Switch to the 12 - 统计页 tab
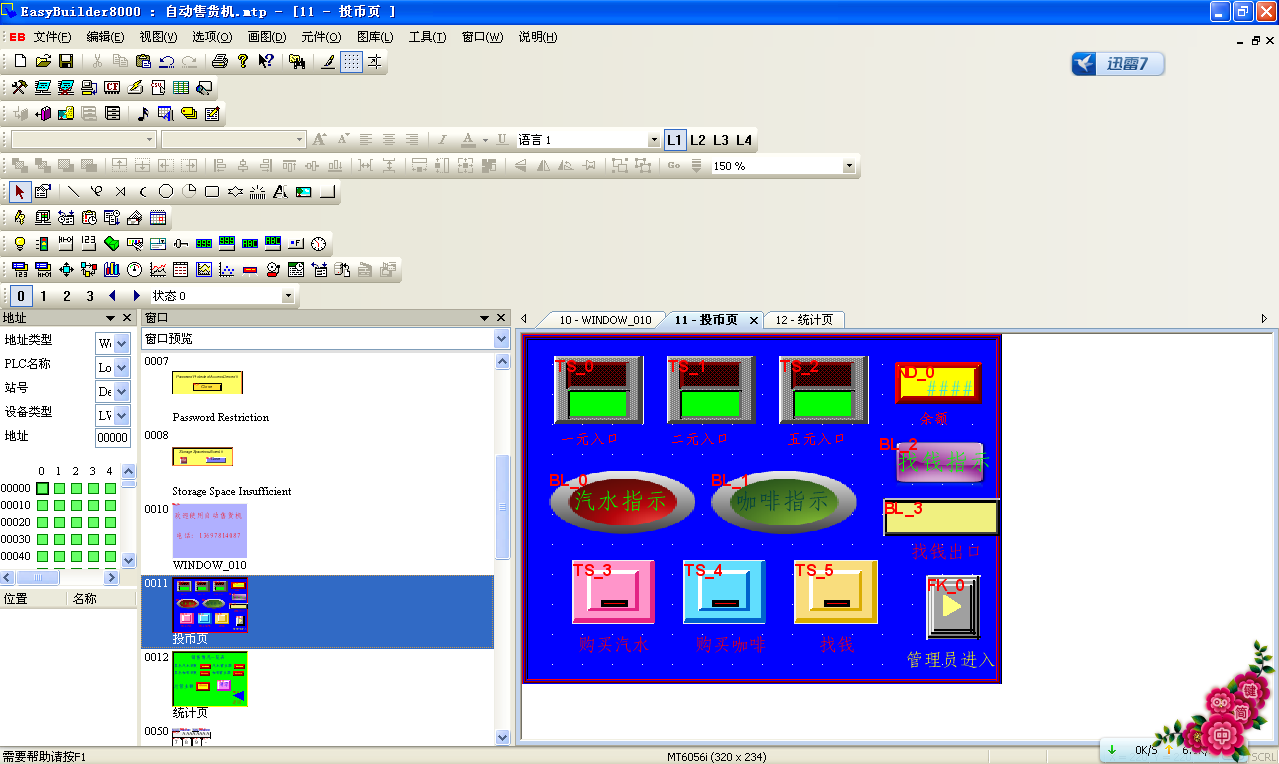The width and height of the screenshot is (1279, 764). click(804, 320)
